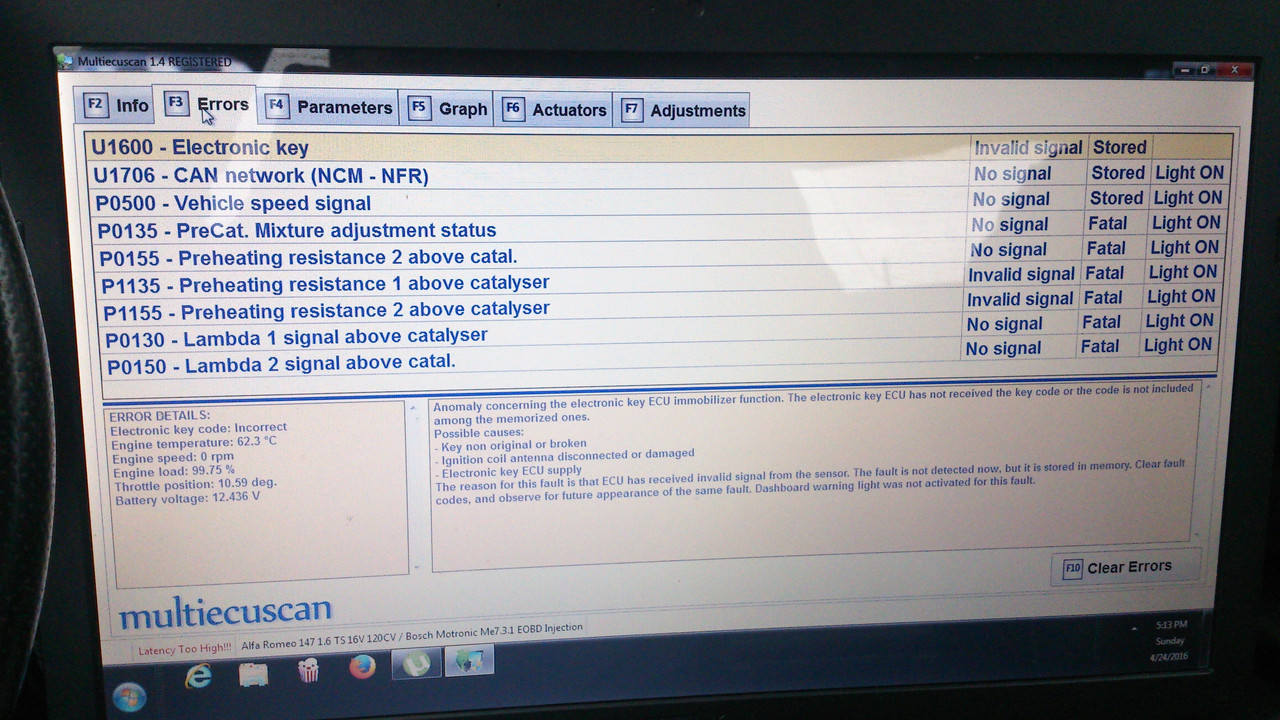Image resolution: width=1280 pixels, height=720 pixels.
Task: Select P1155 Preheating resistance 2 above catalyser
Action: [x=659, y=305]
